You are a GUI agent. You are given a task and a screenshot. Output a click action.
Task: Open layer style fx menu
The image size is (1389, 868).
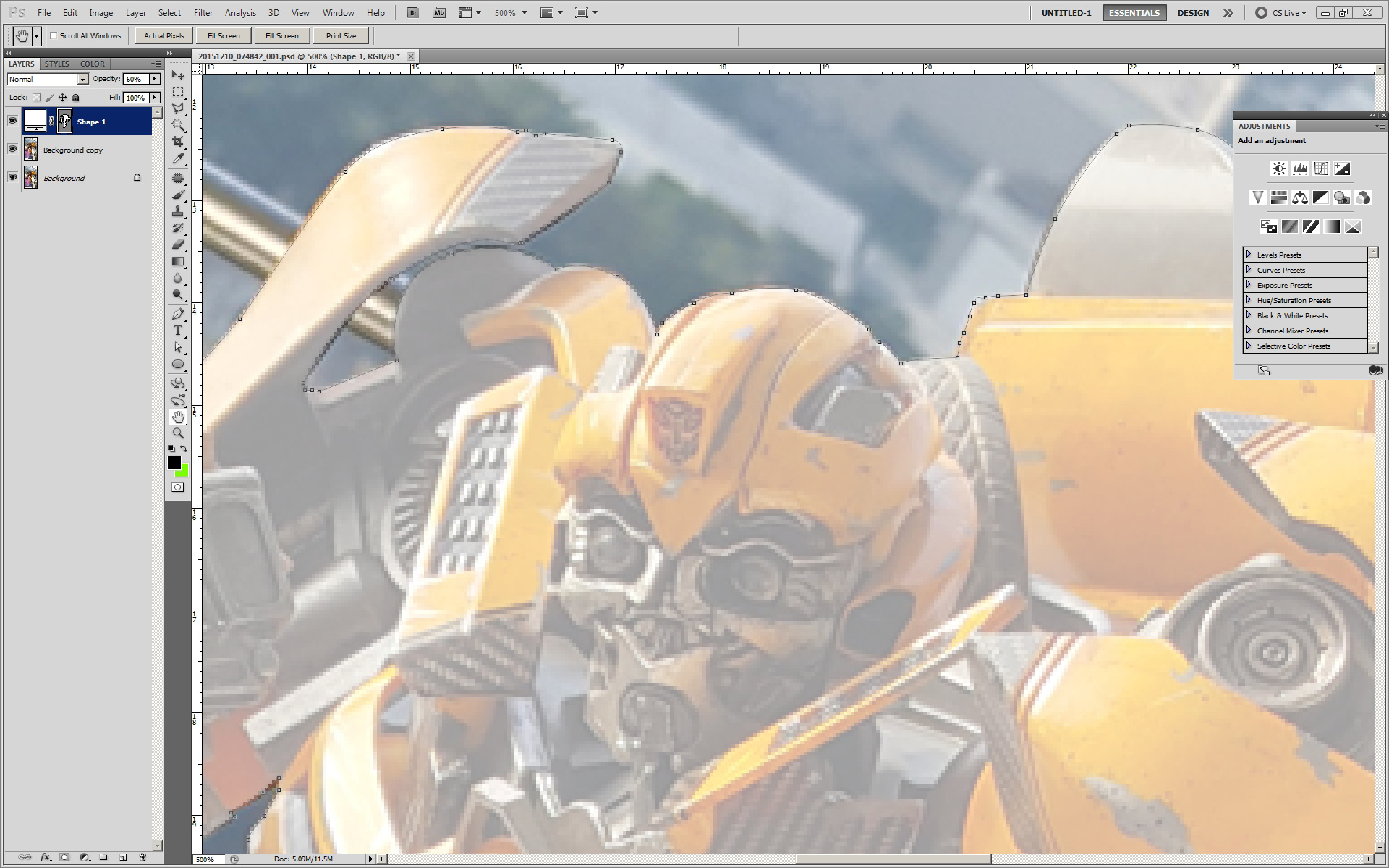point(45,857)
